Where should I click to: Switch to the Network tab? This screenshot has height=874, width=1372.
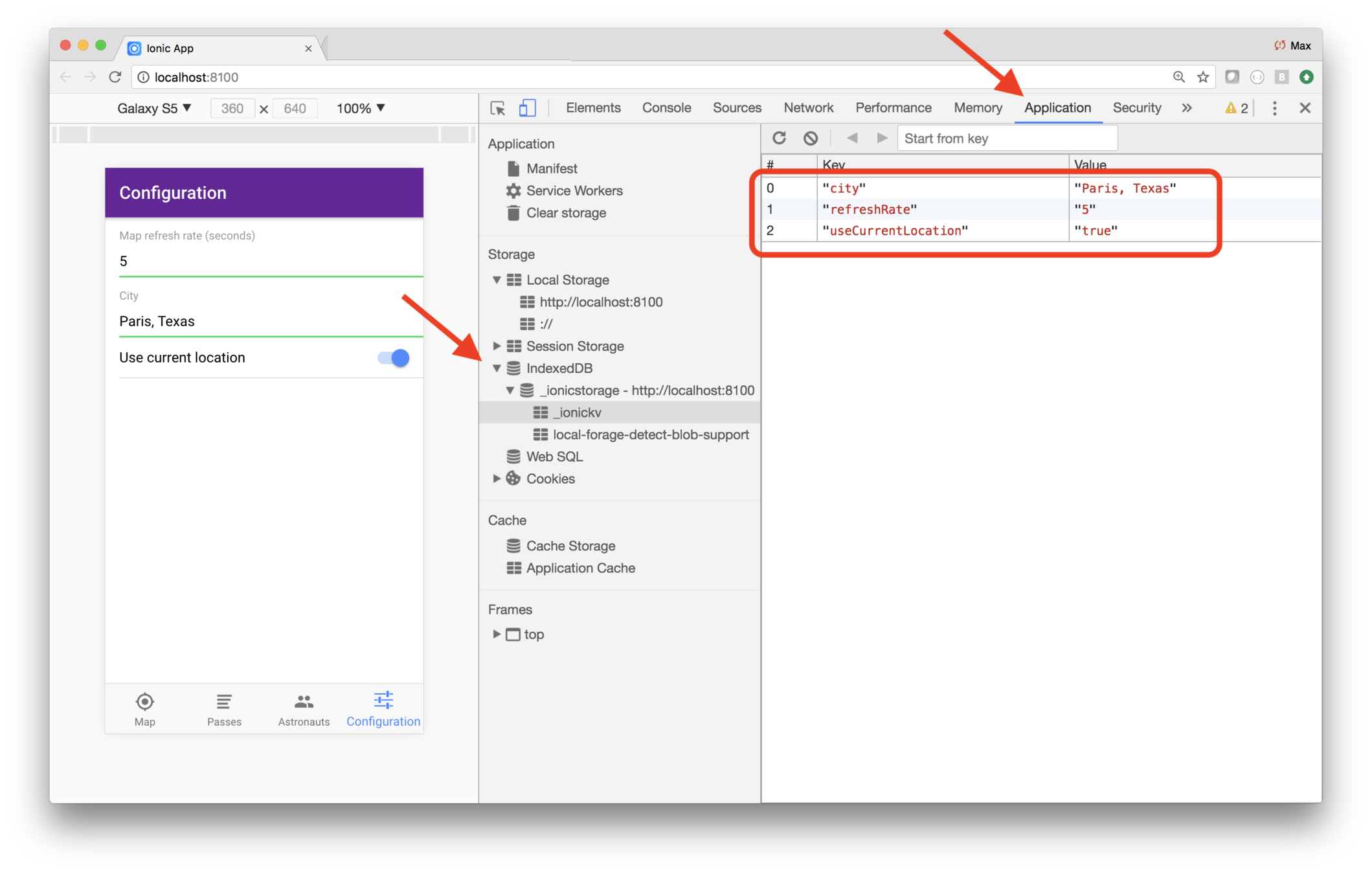coord(808,108)
